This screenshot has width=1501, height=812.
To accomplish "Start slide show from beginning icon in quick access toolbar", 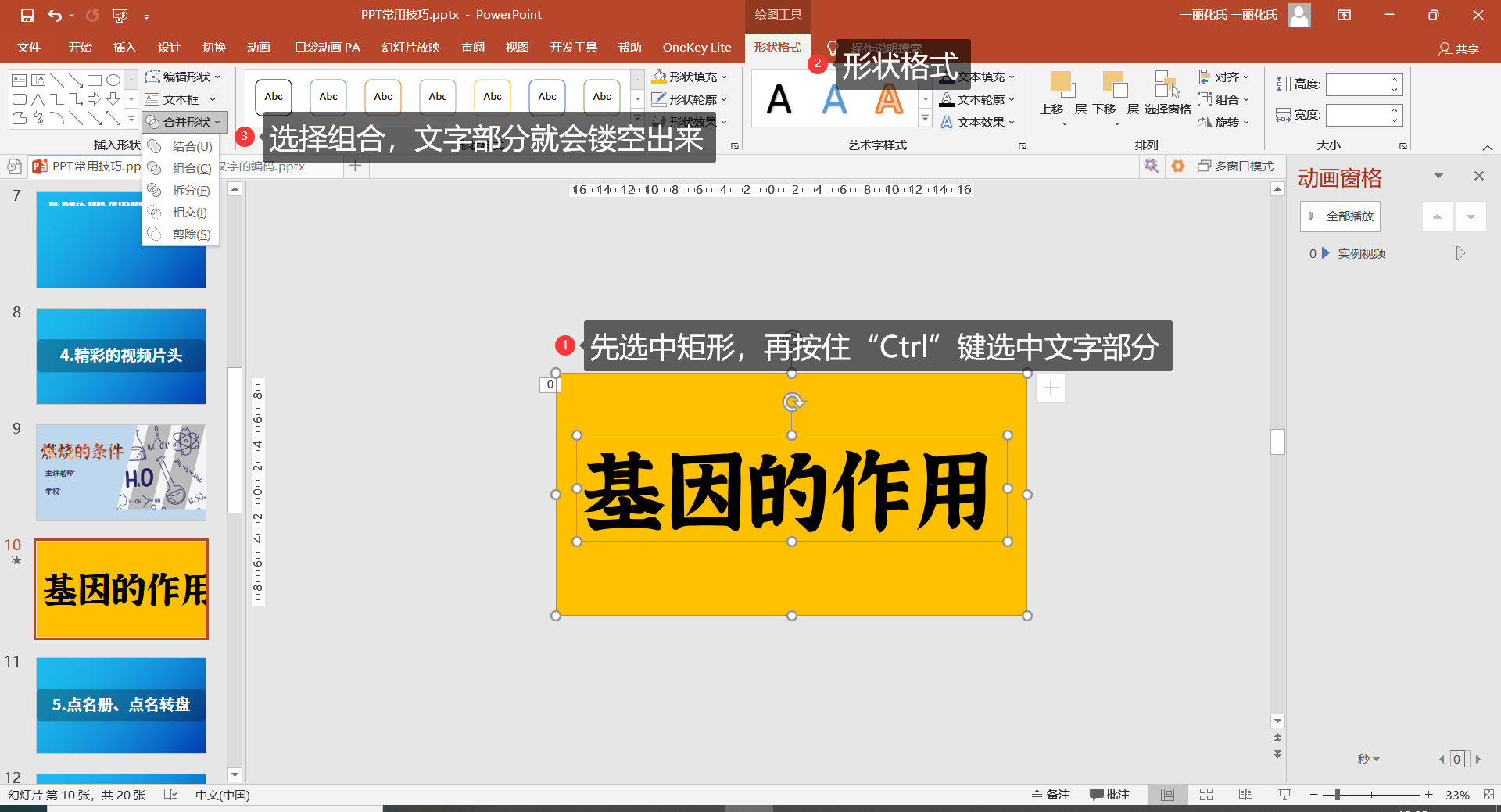I will 120,15.
